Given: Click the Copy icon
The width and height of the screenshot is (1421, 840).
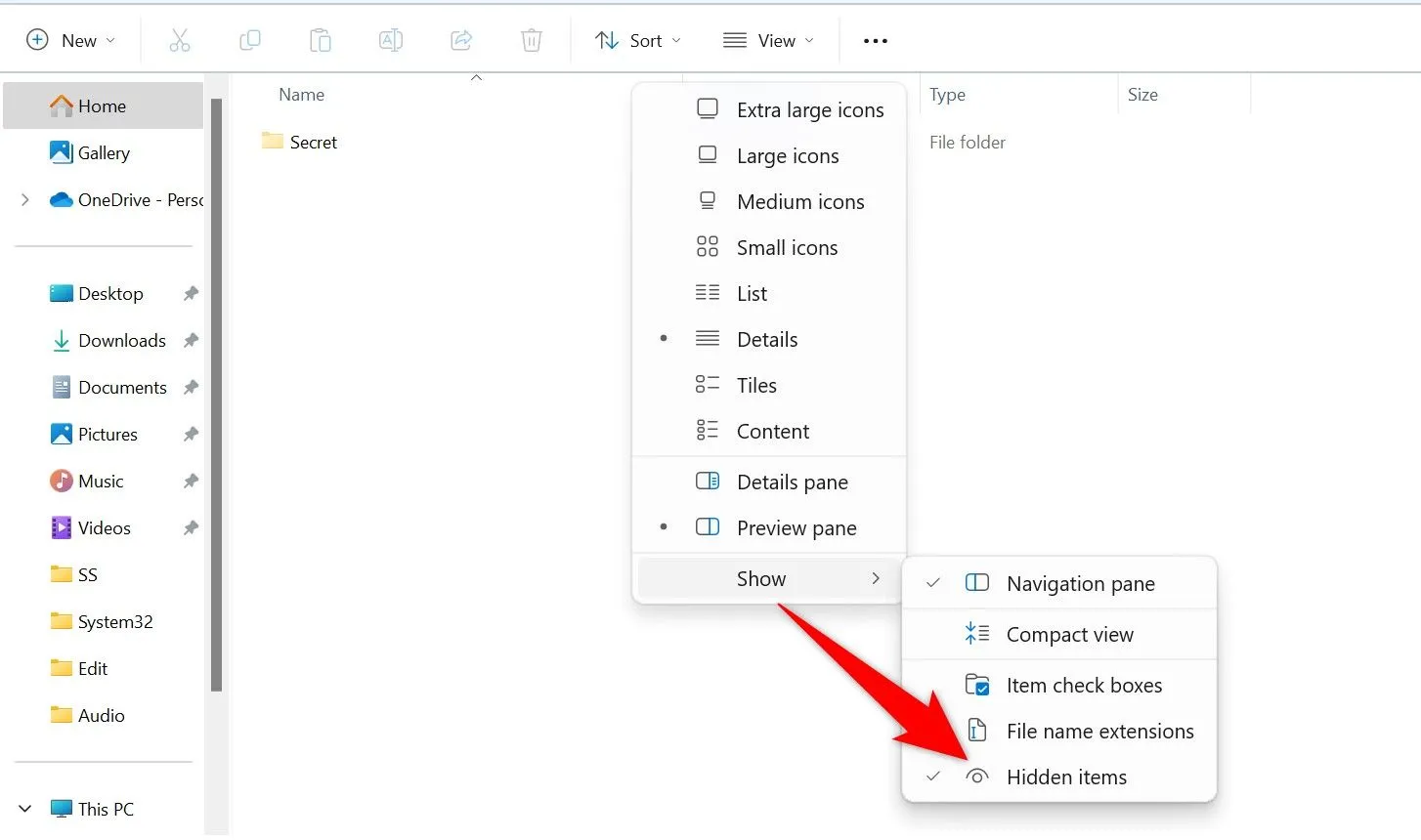Looking at the screenshot, I should pyautogui.click(x=249, y=40).
